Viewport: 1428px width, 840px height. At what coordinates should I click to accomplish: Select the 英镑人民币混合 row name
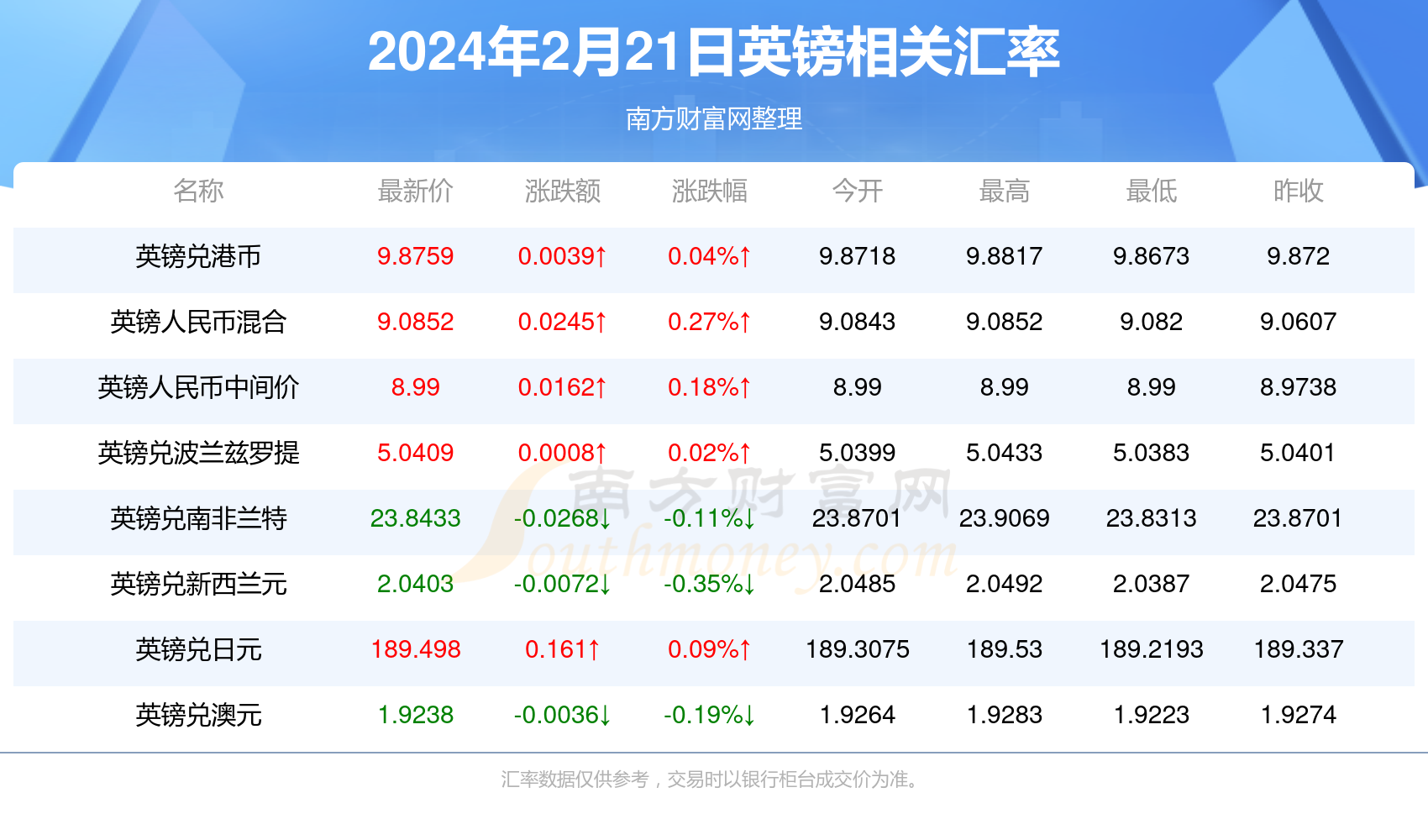(198, 322)
